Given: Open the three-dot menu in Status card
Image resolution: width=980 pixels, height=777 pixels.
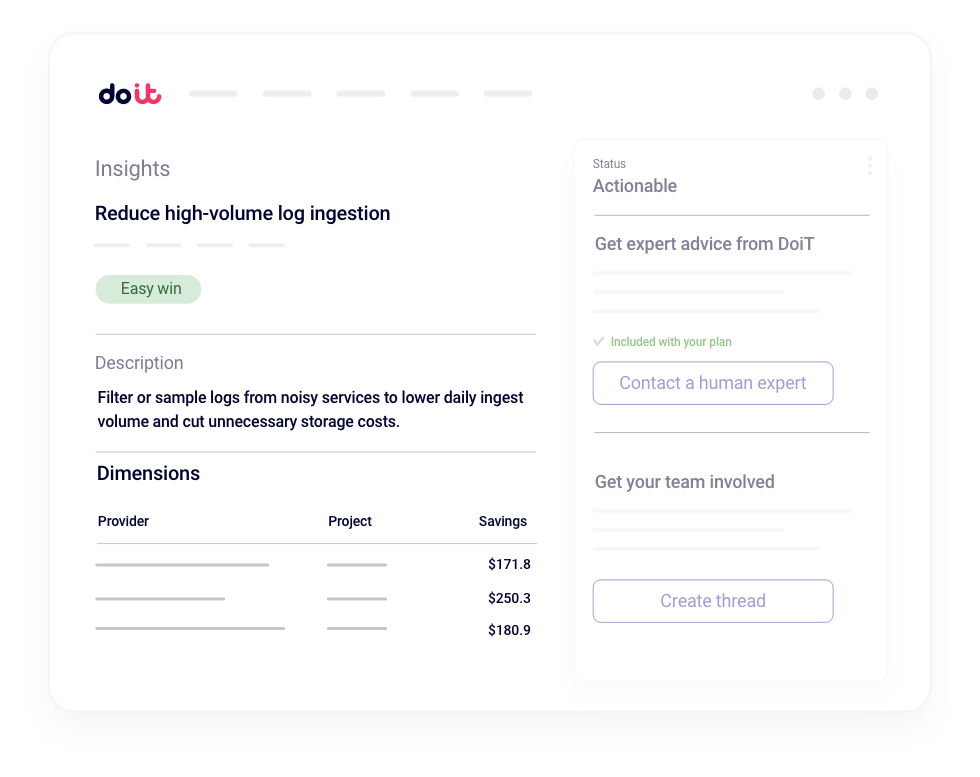Looking at the screenshot, I should point(869,166).
